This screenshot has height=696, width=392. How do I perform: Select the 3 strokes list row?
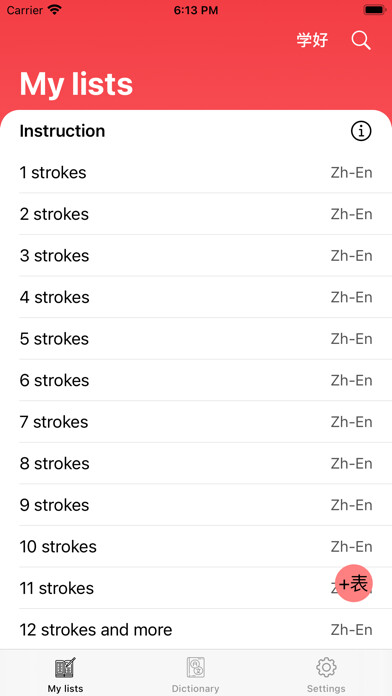point(196,256)
